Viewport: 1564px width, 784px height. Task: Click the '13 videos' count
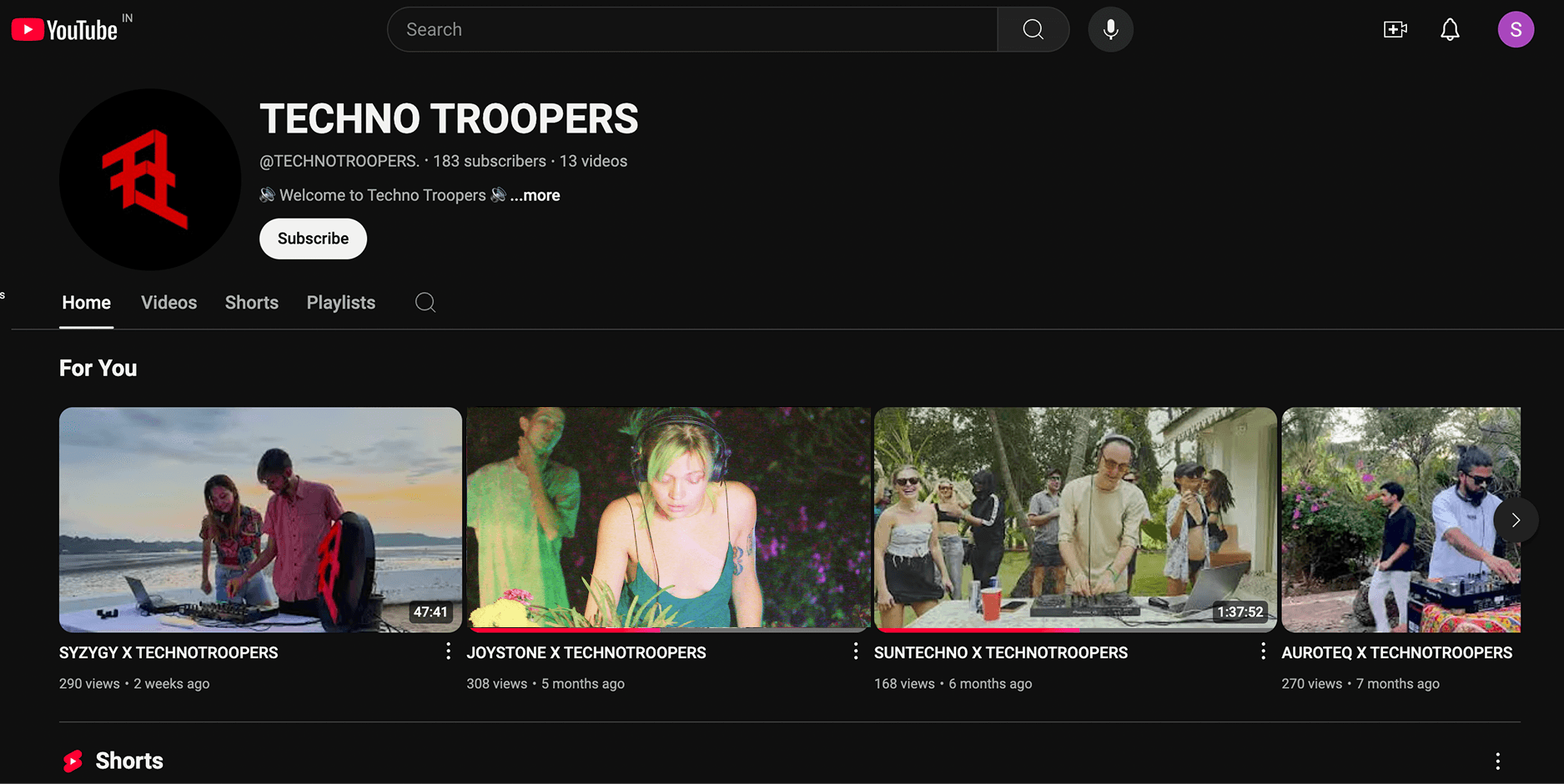(x=593, y=161)
